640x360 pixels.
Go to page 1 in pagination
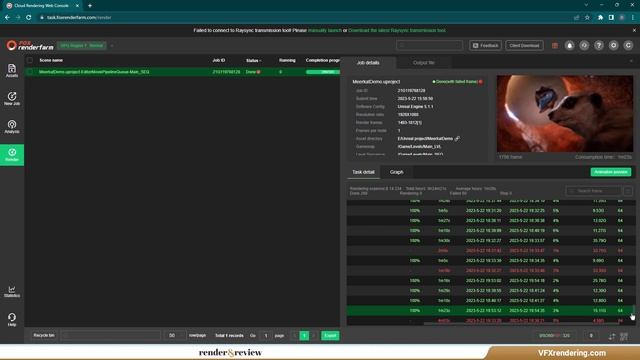click(304, 336)
